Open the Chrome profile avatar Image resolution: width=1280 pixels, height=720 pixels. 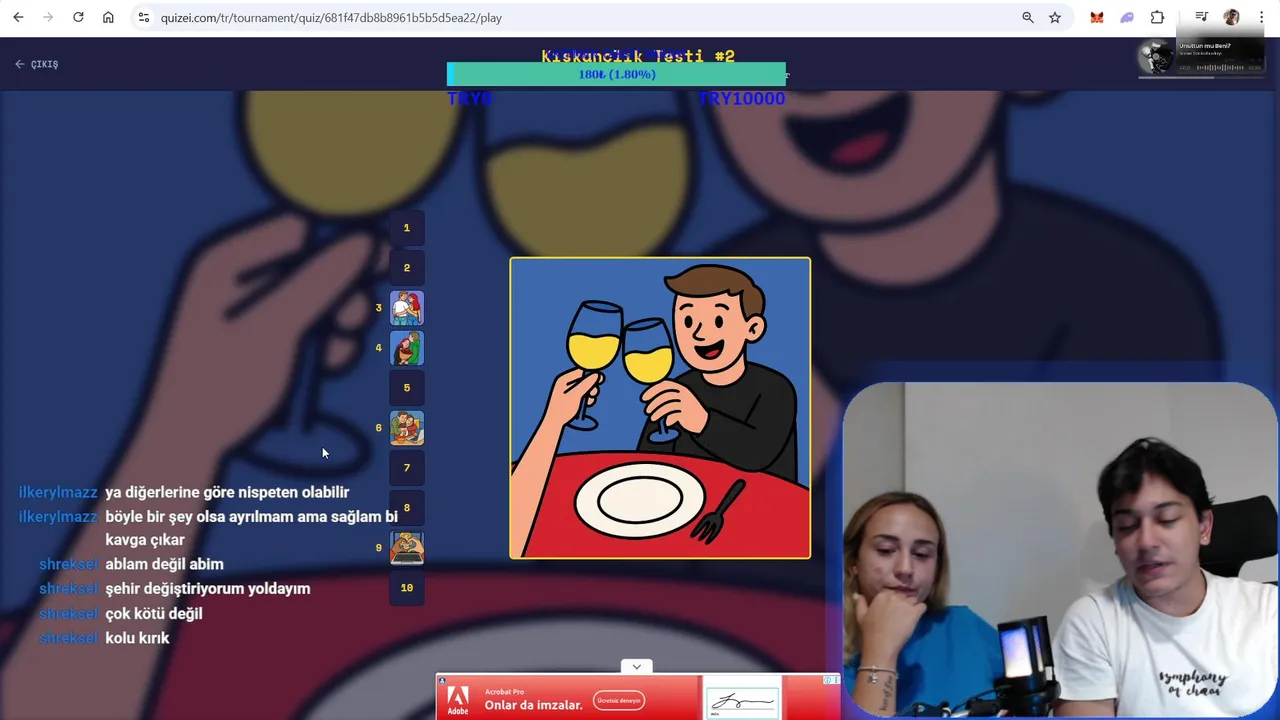click(x=1231, y=17)
